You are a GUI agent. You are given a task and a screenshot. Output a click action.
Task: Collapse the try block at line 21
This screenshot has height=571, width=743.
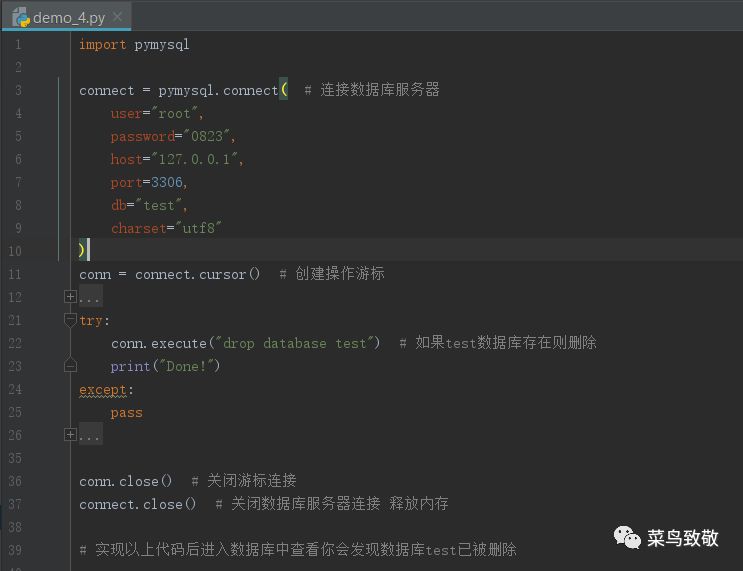pos(70,320)
